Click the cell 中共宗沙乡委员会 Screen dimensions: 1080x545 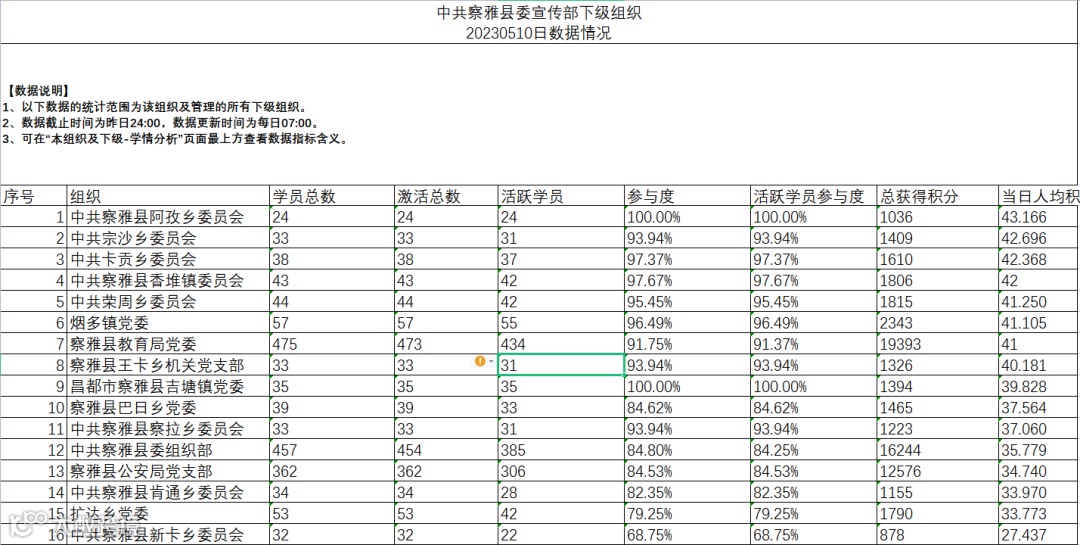(167, 238)
